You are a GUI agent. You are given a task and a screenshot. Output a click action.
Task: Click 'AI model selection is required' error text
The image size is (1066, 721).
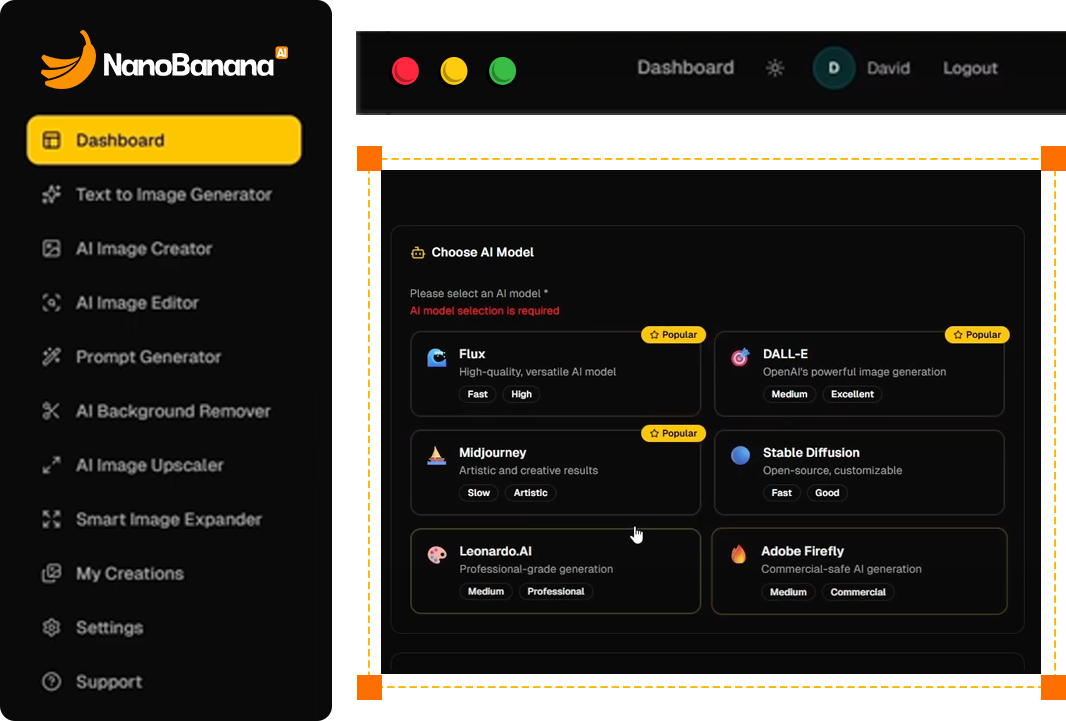coord(485,311)
